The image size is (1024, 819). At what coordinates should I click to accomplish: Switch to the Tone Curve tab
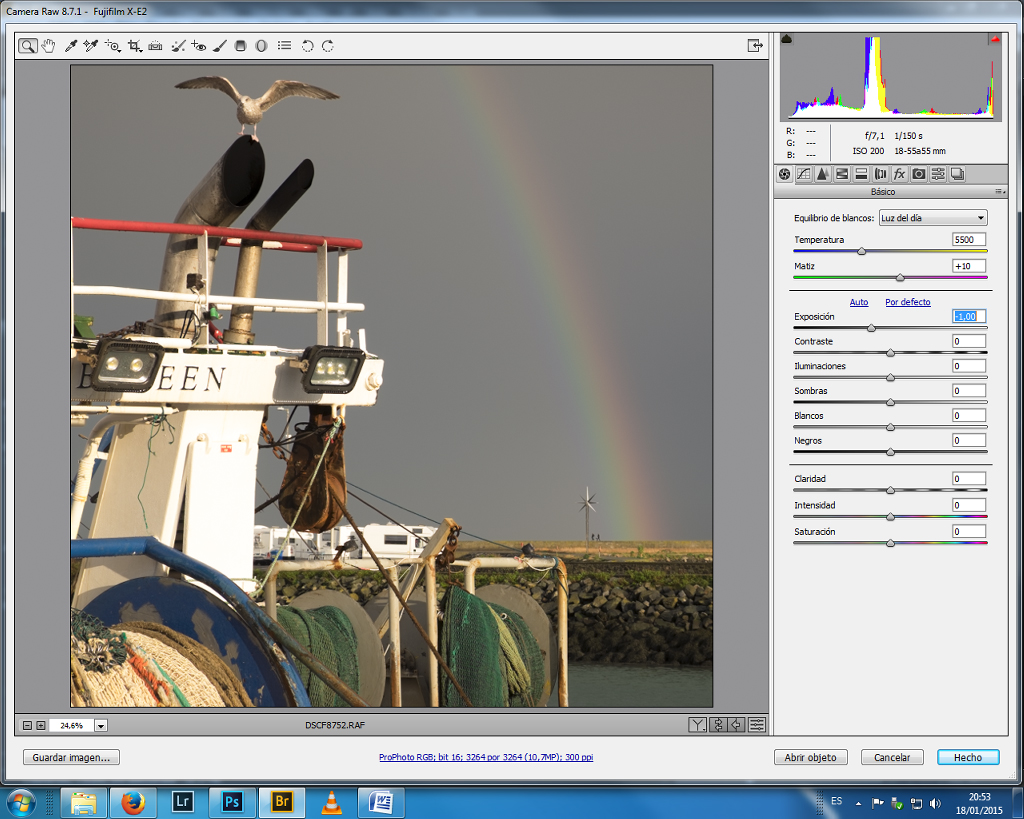click(804, 174)
